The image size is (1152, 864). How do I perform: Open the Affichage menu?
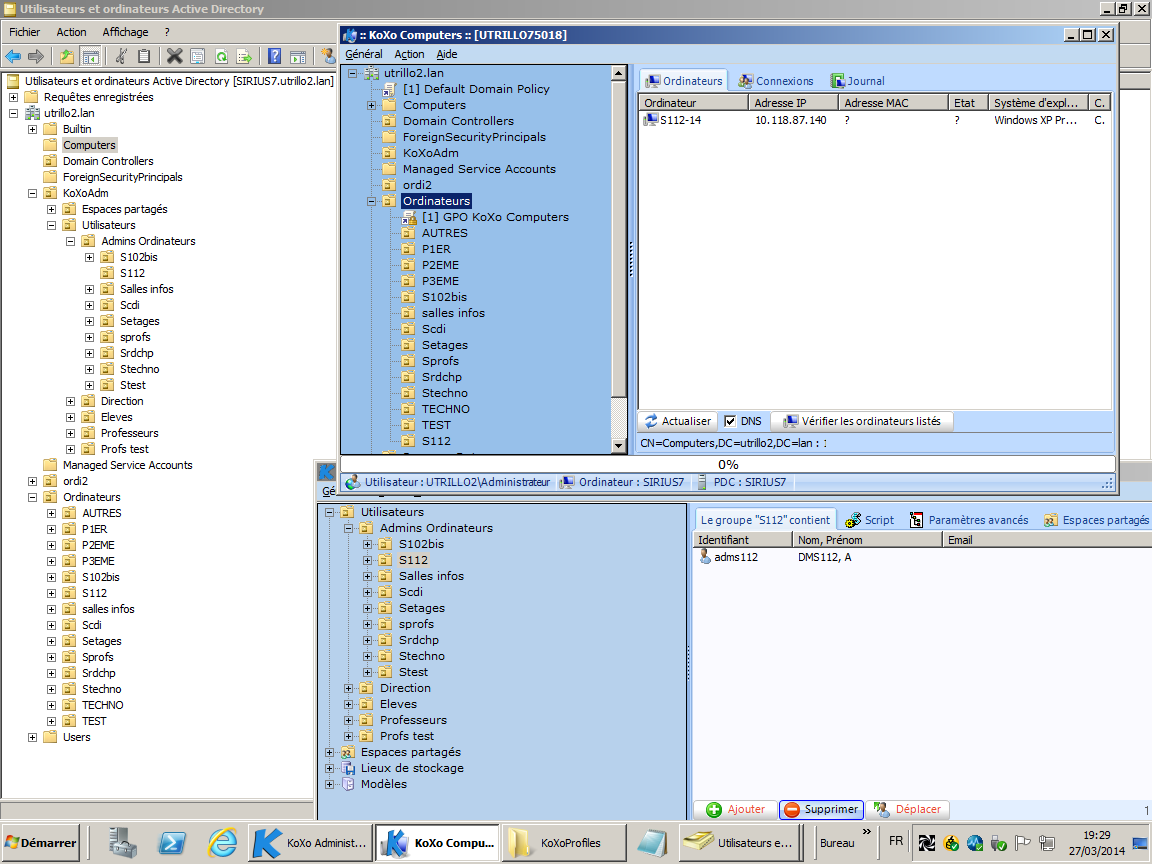pyautogui.click(x=126, y=32)
